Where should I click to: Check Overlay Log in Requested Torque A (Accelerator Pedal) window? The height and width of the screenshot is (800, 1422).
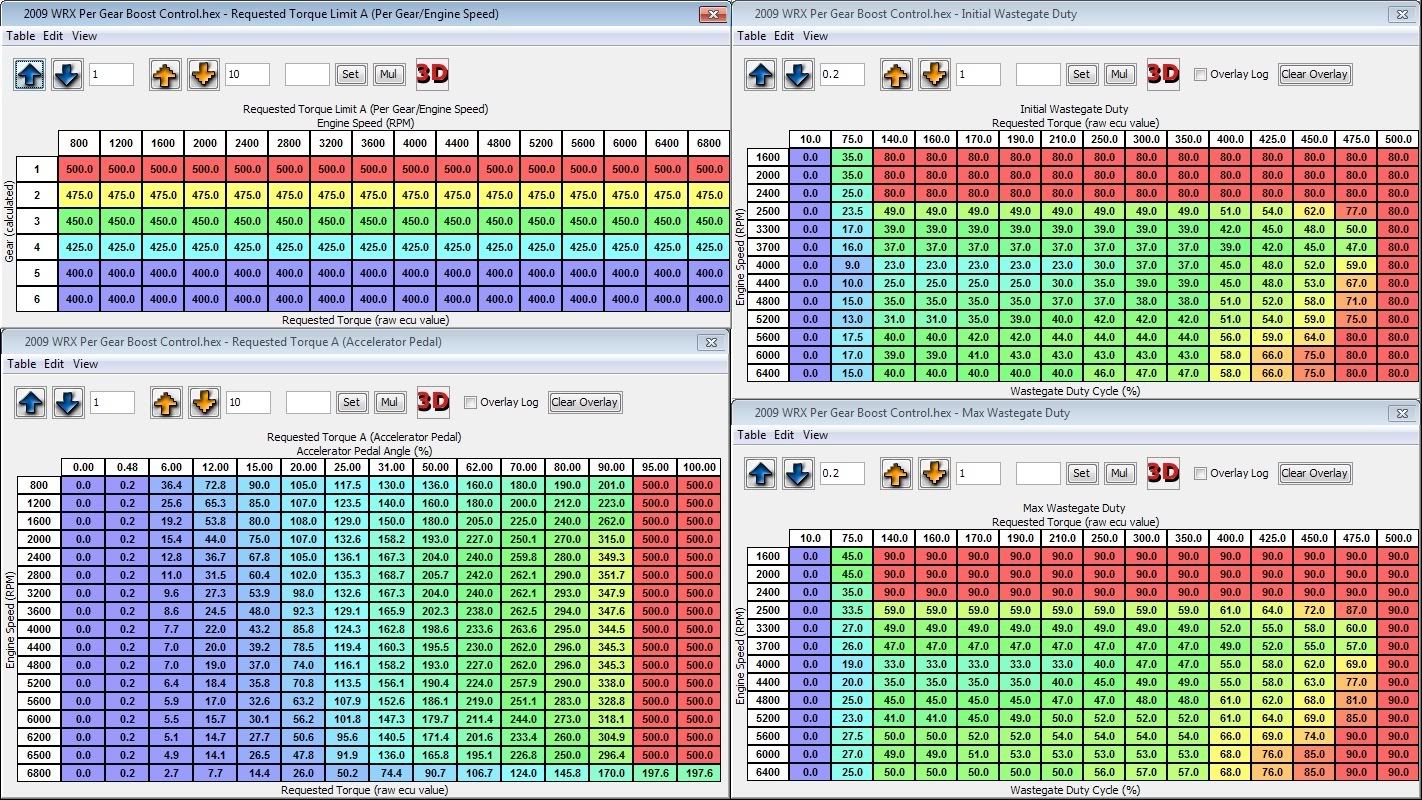point(471,402)
